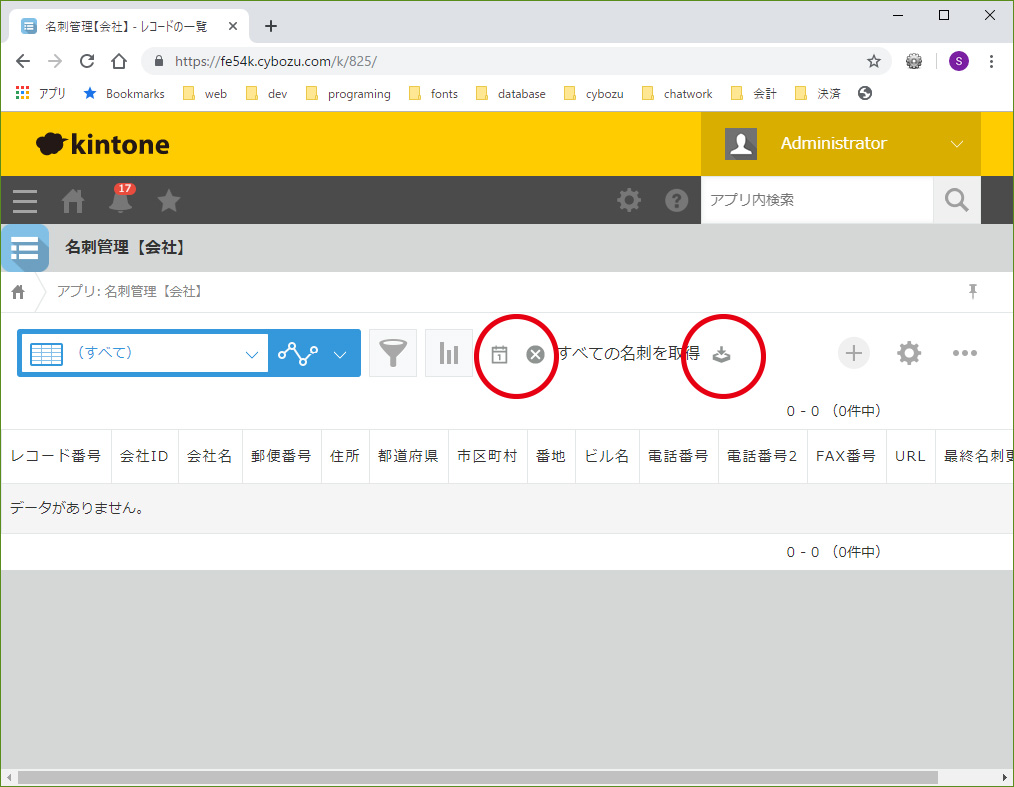Image resolution: width=1014 pixels, height=787 pixels.
Task: Click the 郵便番号 column header
Action: click(281, 456)
